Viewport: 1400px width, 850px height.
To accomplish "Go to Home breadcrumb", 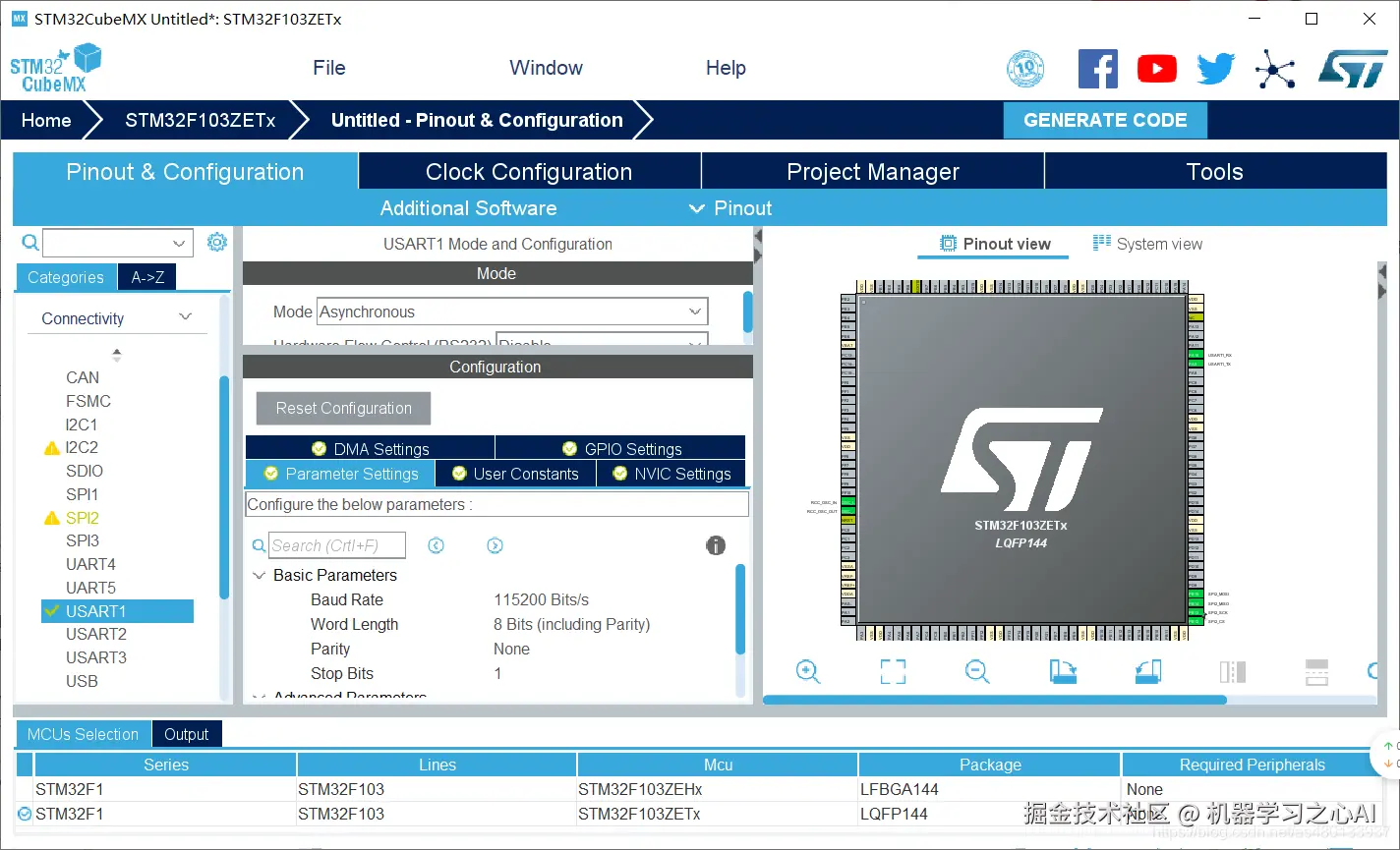I will pos(46,120).
